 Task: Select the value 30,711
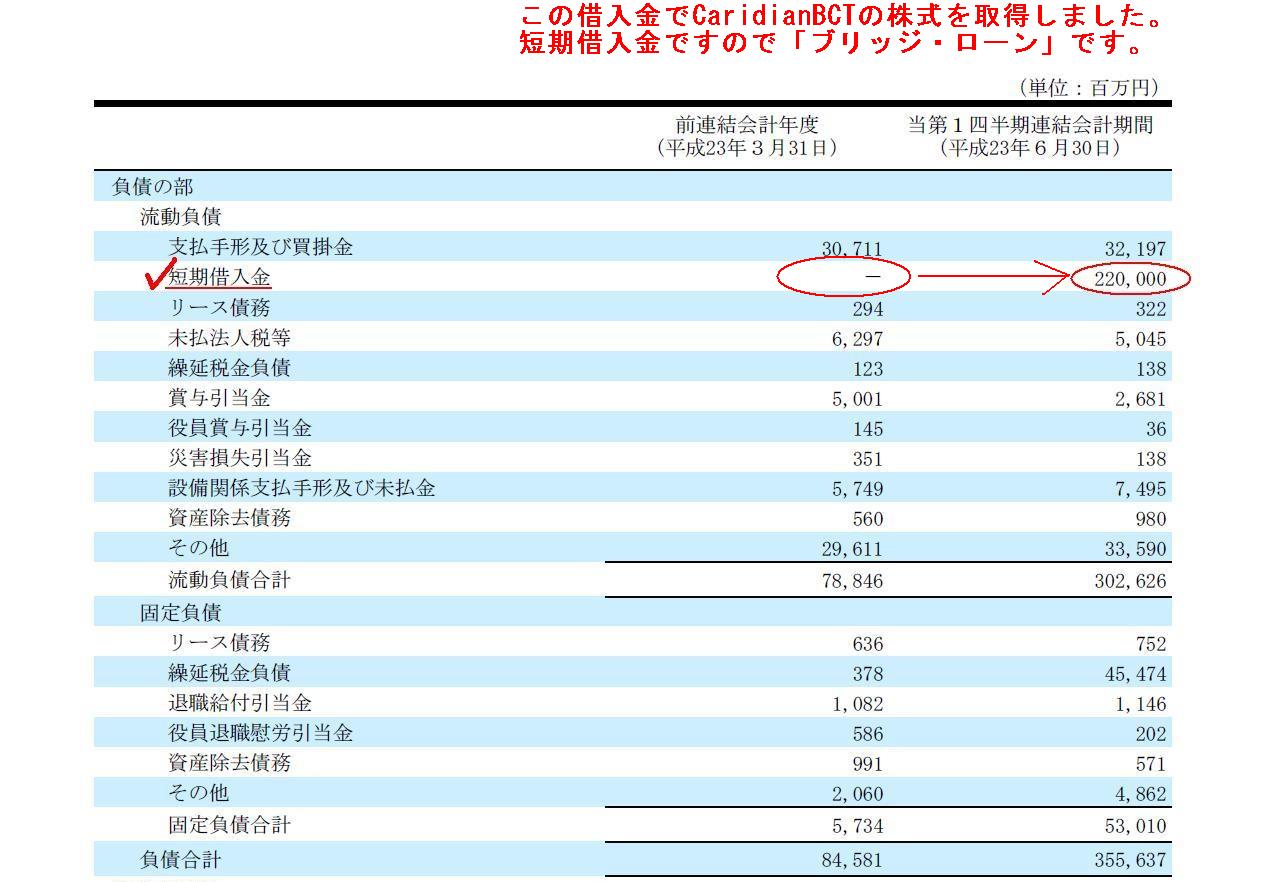851,249
